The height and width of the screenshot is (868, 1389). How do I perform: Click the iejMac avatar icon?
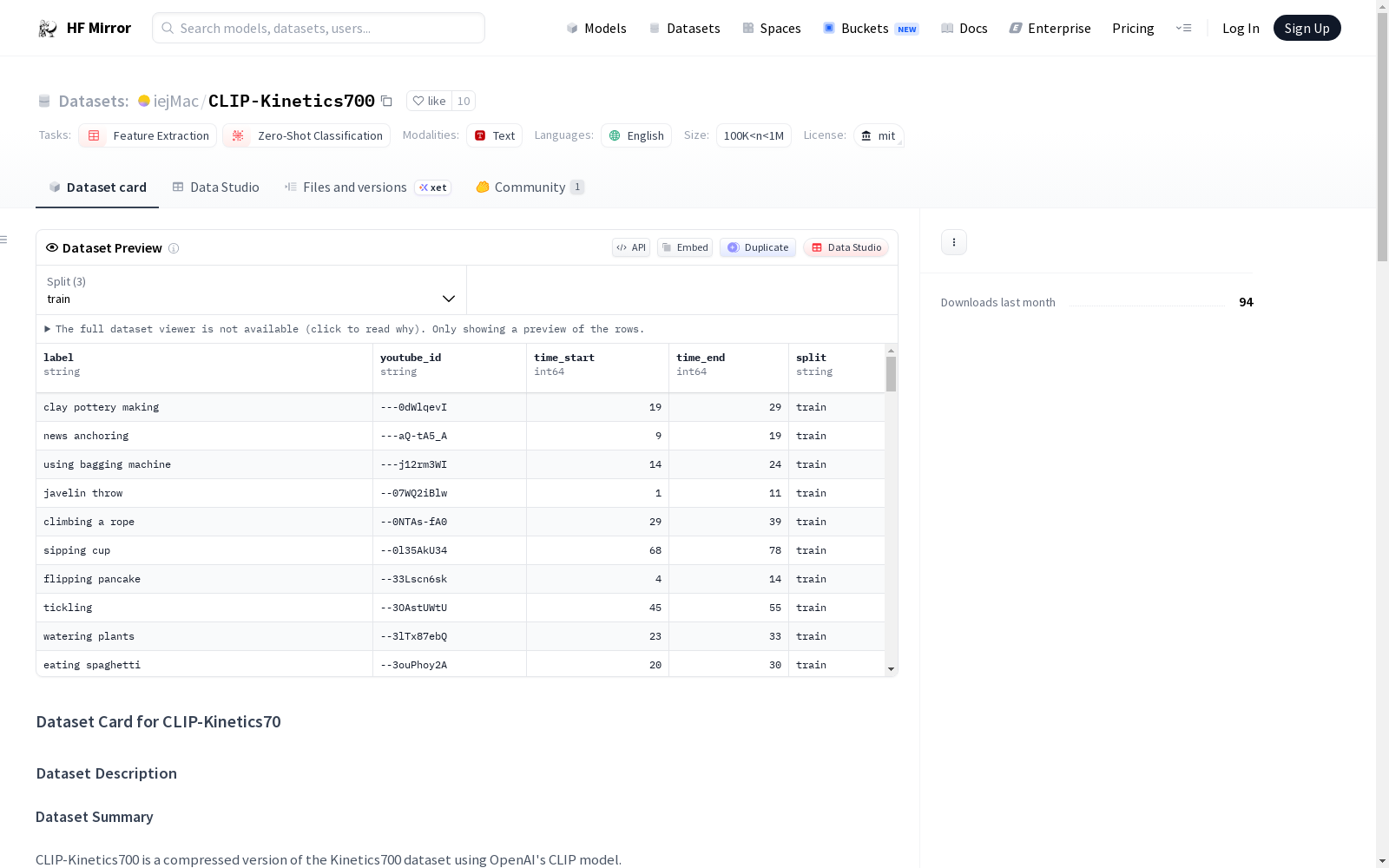pyautogui.click(x=144, y=101)
